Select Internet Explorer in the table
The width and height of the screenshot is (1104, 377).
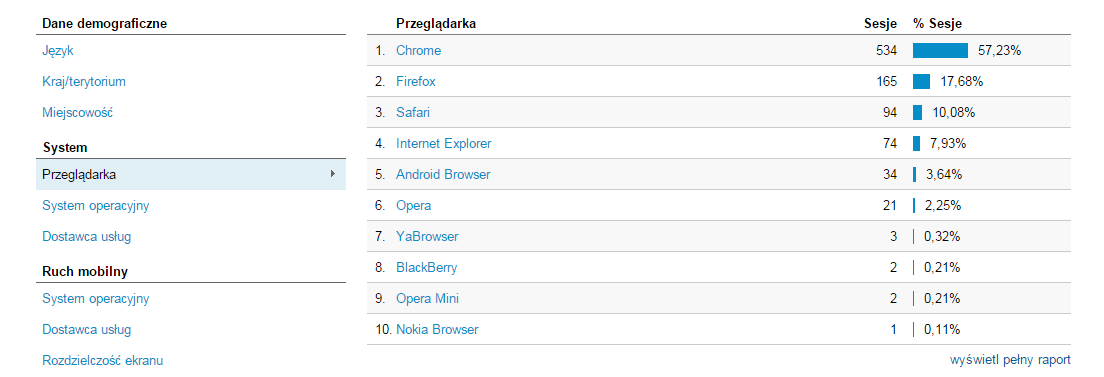[444, 144]
